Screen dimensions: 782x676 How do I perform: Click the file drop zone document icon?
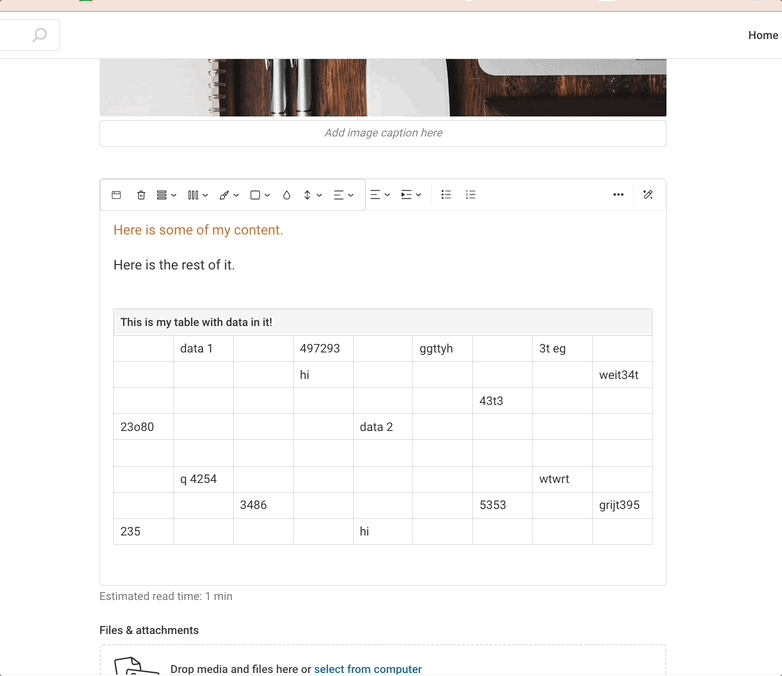136,667
